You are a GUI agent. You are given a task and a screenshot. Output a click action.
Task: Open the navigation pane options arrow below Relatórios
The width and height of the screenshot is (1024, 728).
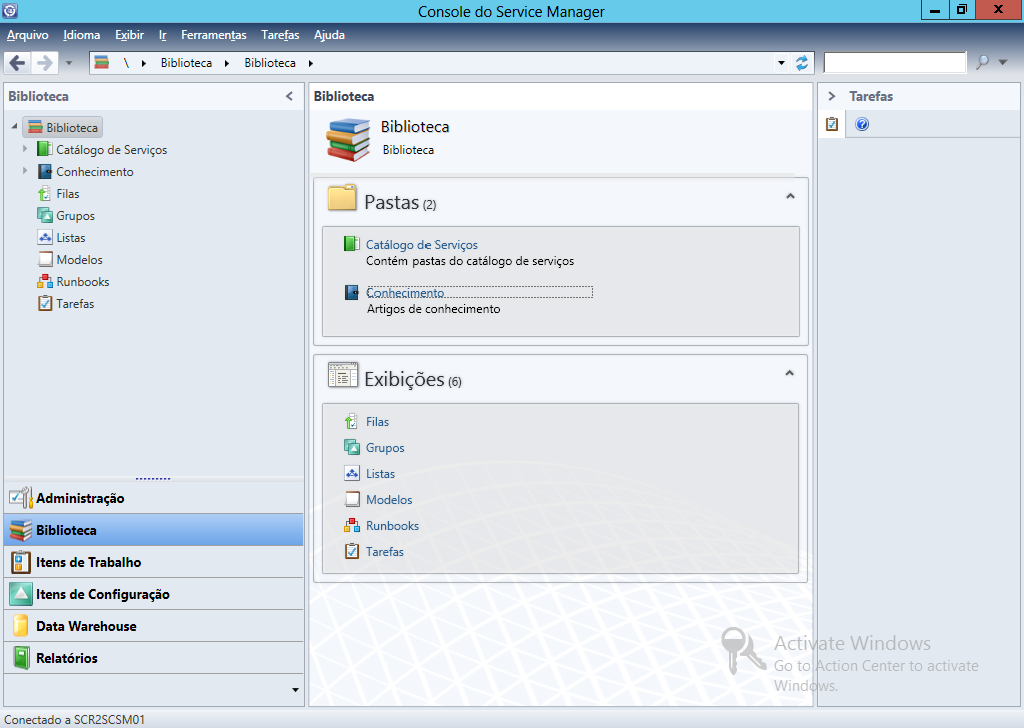[x=295, y=690]
